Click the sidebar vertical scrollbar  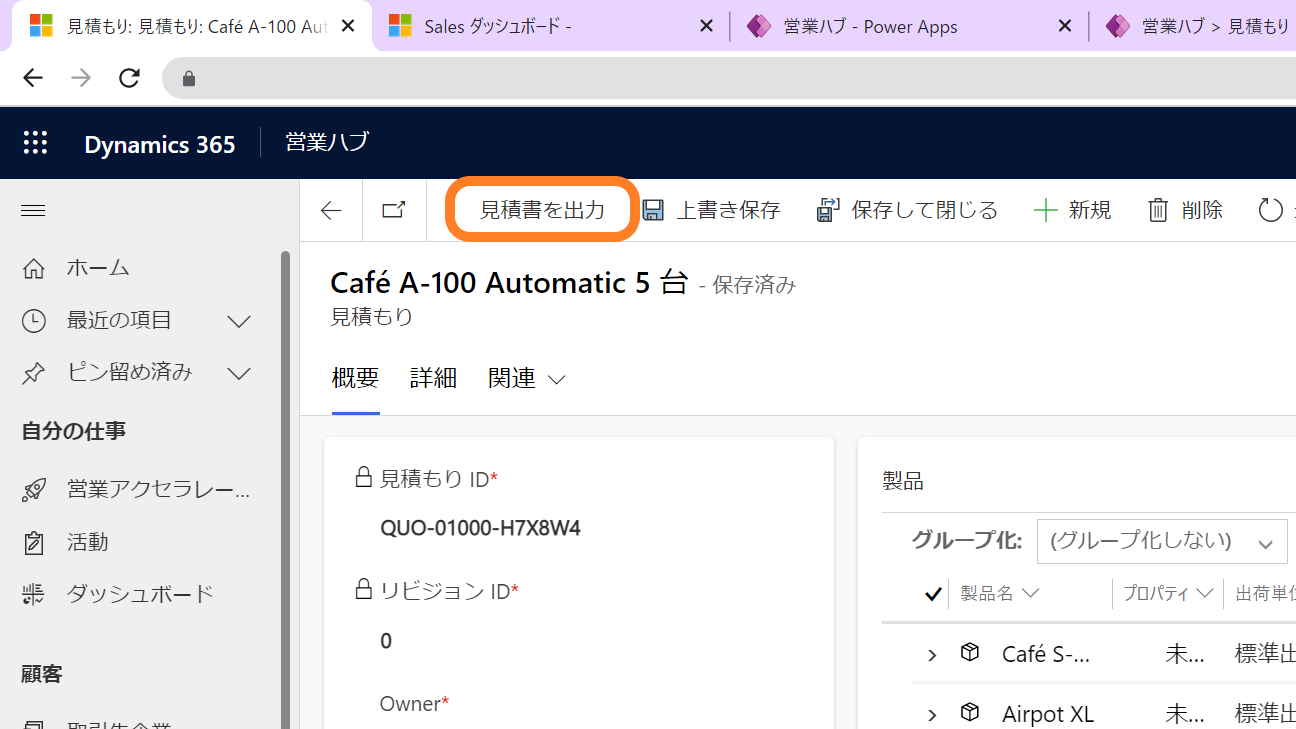[285, 490]
